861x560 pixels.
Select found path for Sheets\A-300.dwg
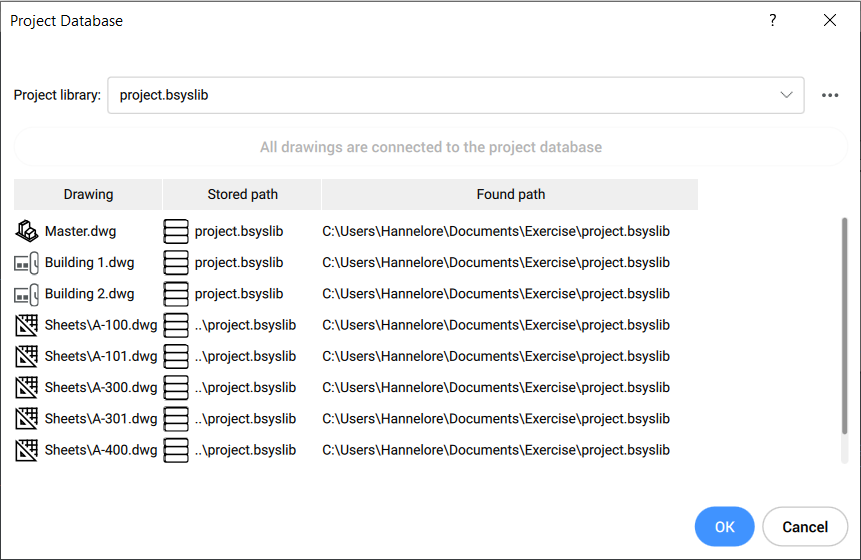point(495,388)
